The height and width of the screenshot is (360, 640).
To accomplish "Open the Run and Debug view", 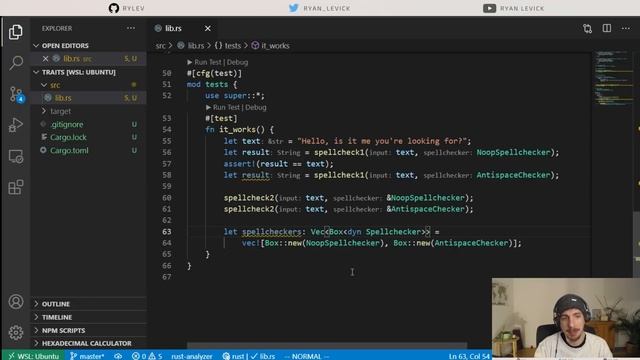I will (16, 125).
